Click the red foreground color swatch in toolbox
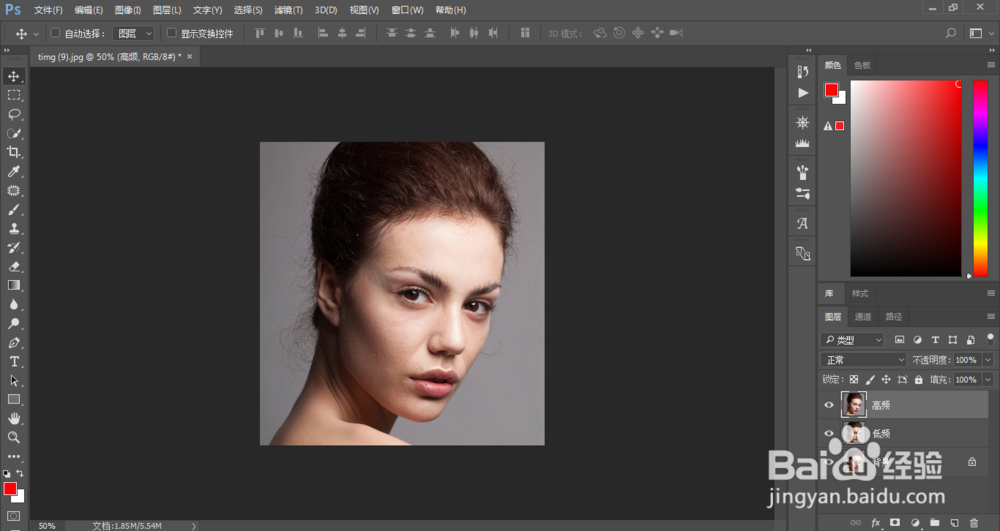This screenshot has height=531, width=1000. 9,488
